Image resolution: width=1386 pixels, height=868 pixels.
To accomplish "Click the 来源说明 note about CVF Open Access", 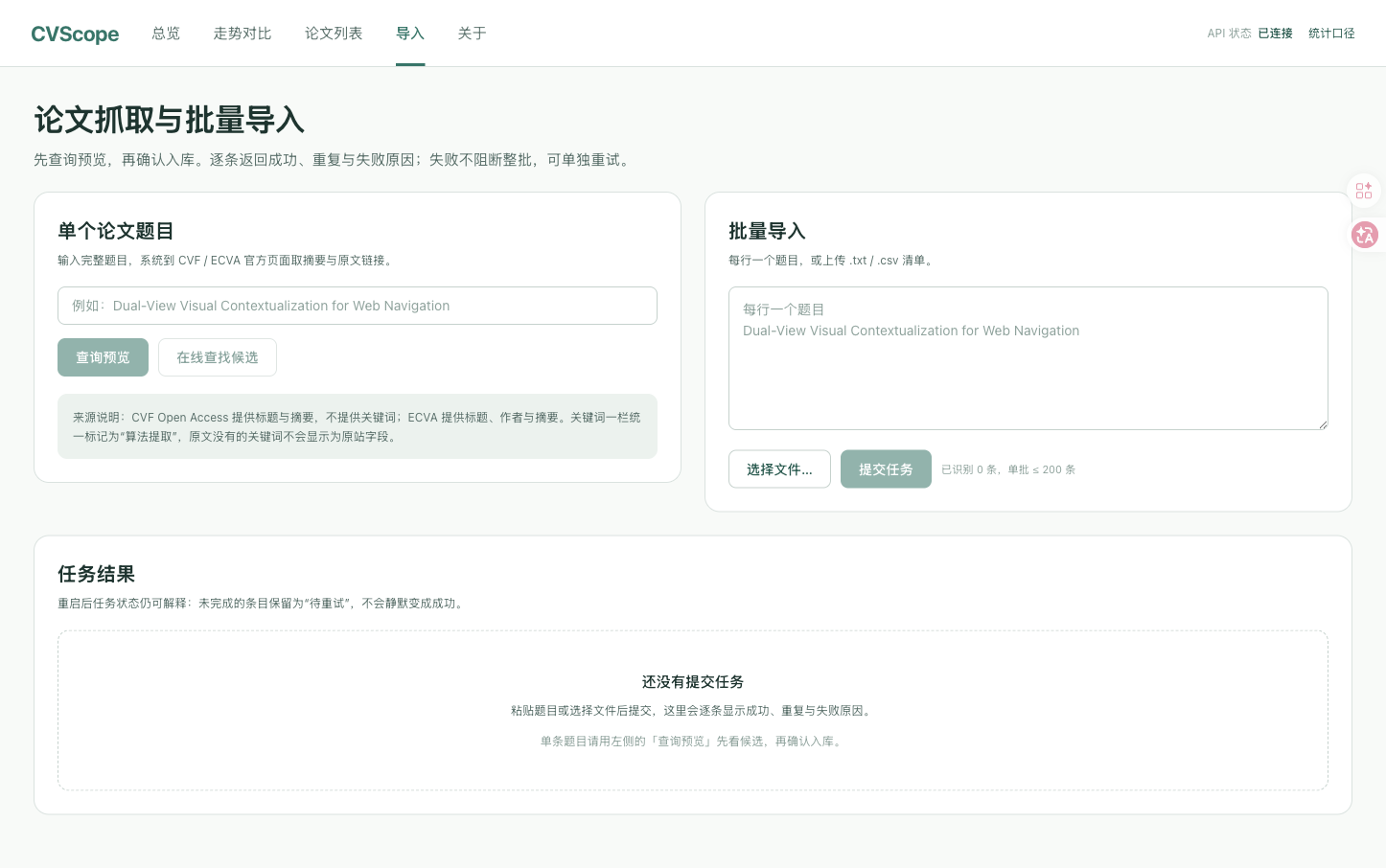I will pos(358,426).
